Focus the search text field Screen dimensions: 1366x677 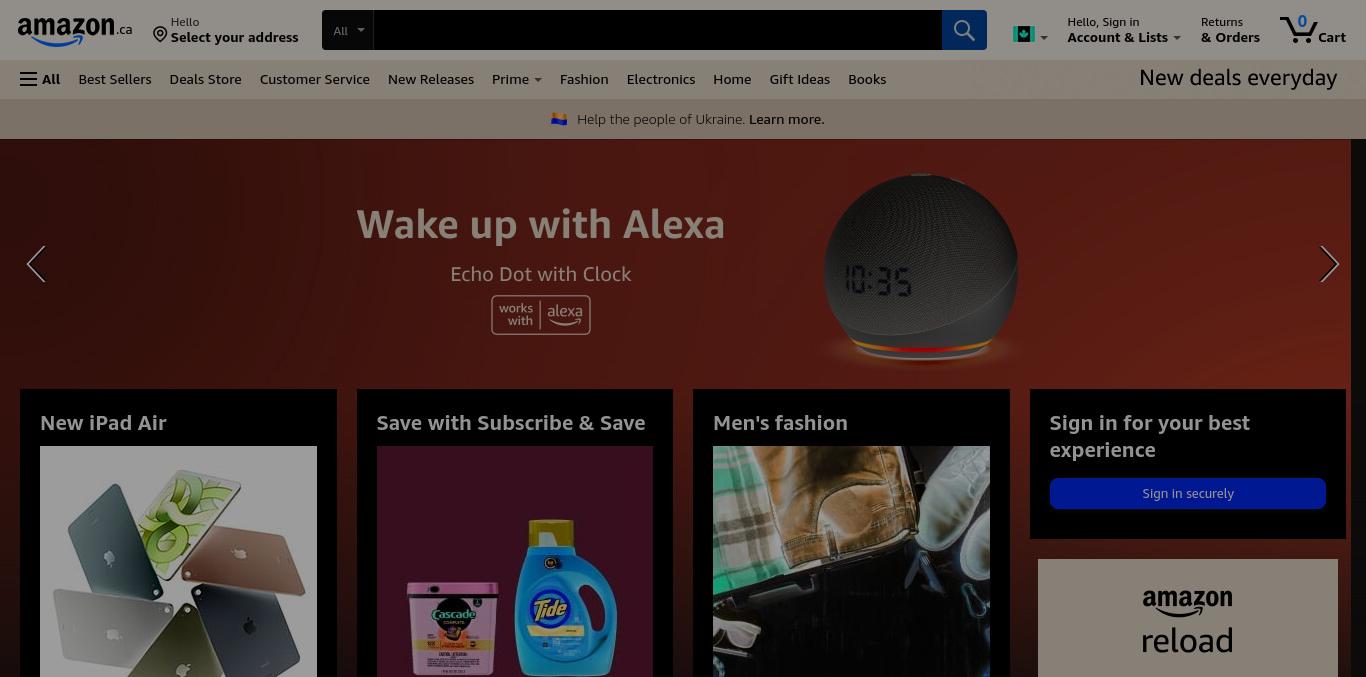tap(658, 30)
